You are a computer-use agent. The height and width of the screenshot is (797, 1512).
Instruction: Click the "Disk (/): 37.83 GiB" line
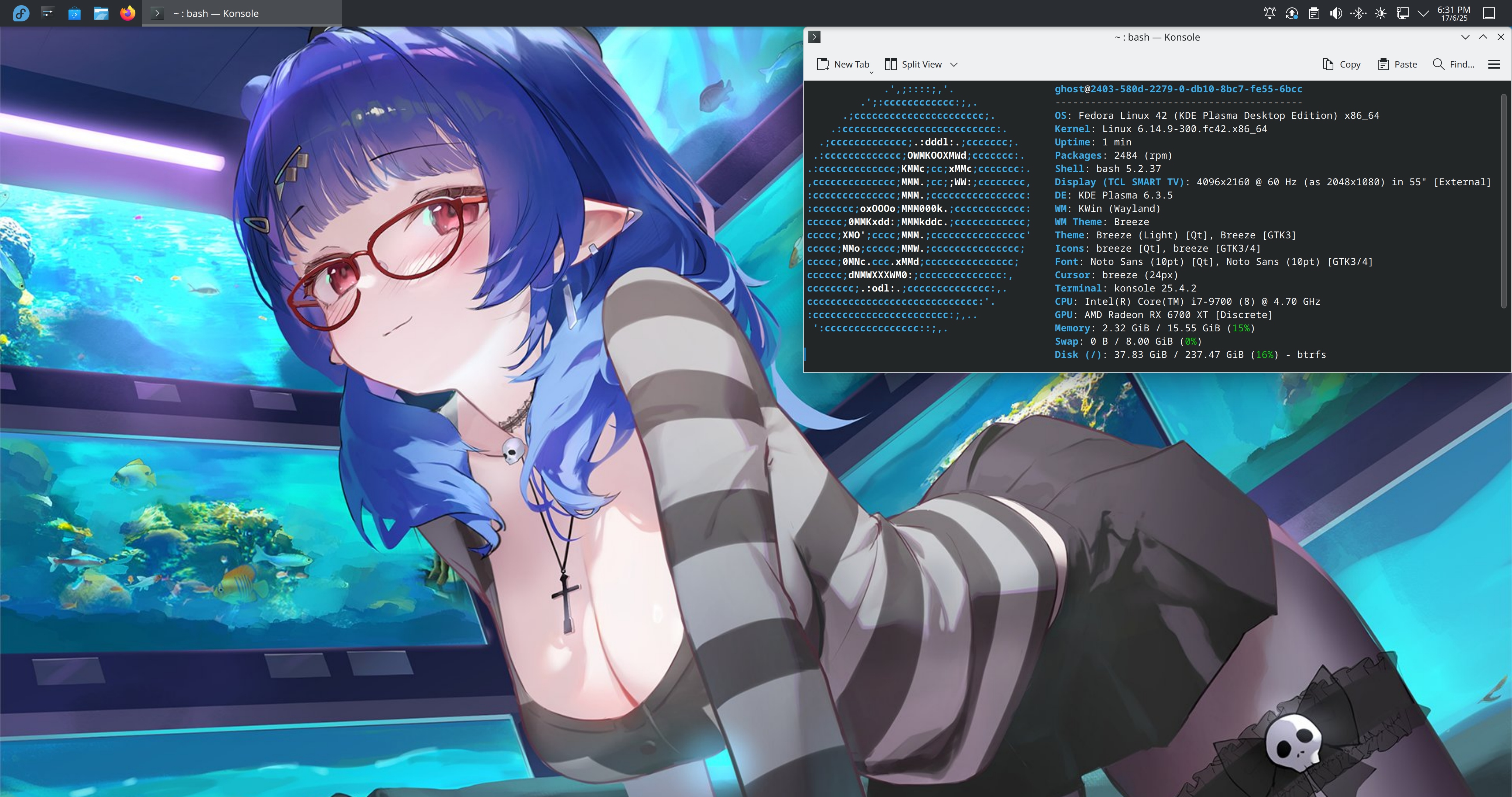pyautogui.click(x=1190, y=355)
